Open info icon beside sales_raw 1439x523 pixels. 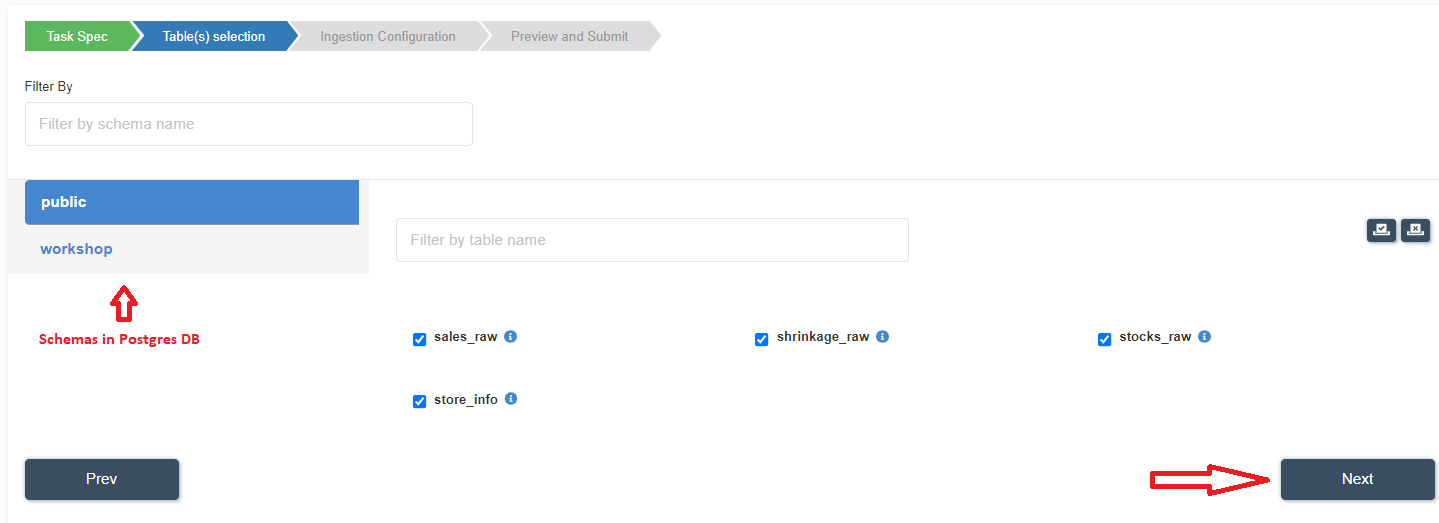pyautogui.click(x=510, y=337)
